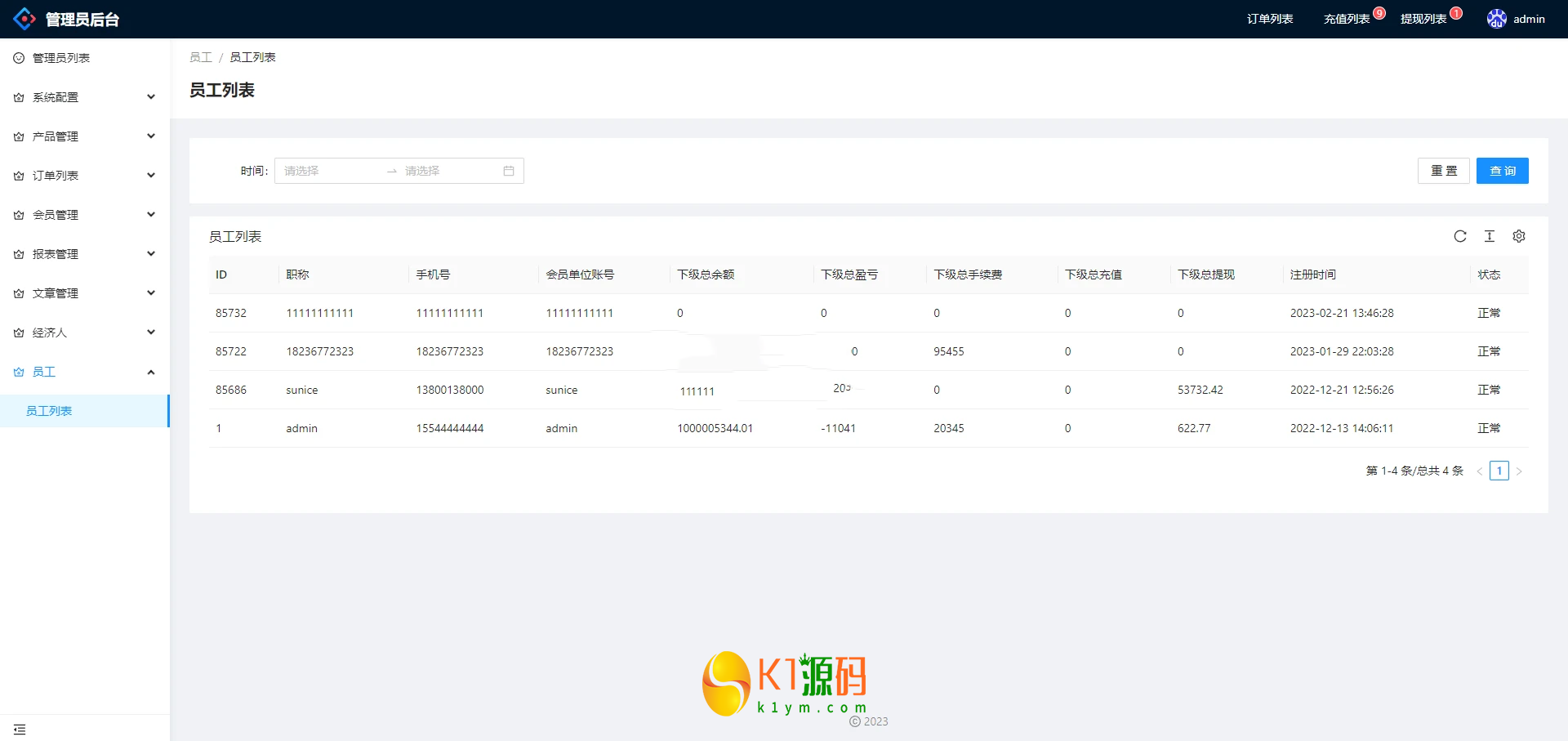Expand the 产品管理 sidebar menu
Viewport: 1568px width, 741px height.
84,136
